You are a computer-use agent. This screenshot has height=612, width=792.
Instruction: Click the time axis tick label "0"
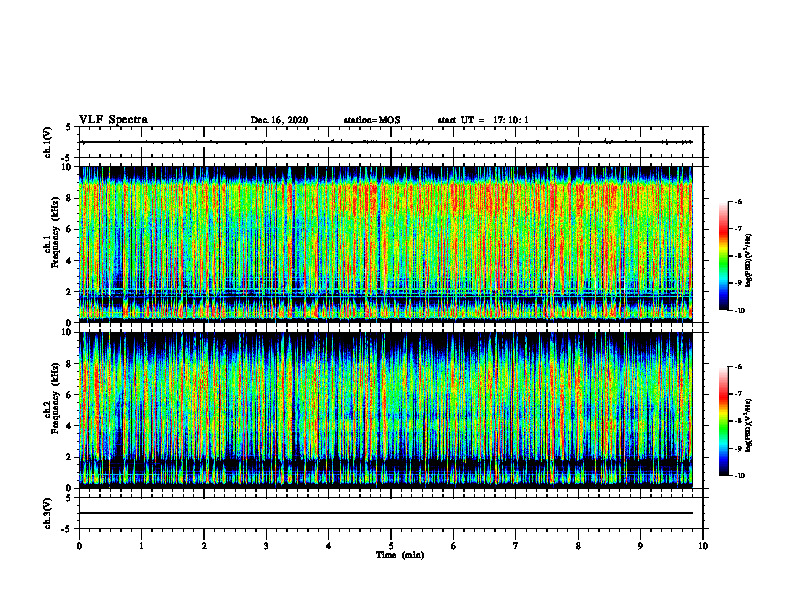click(x=79, y=546)
